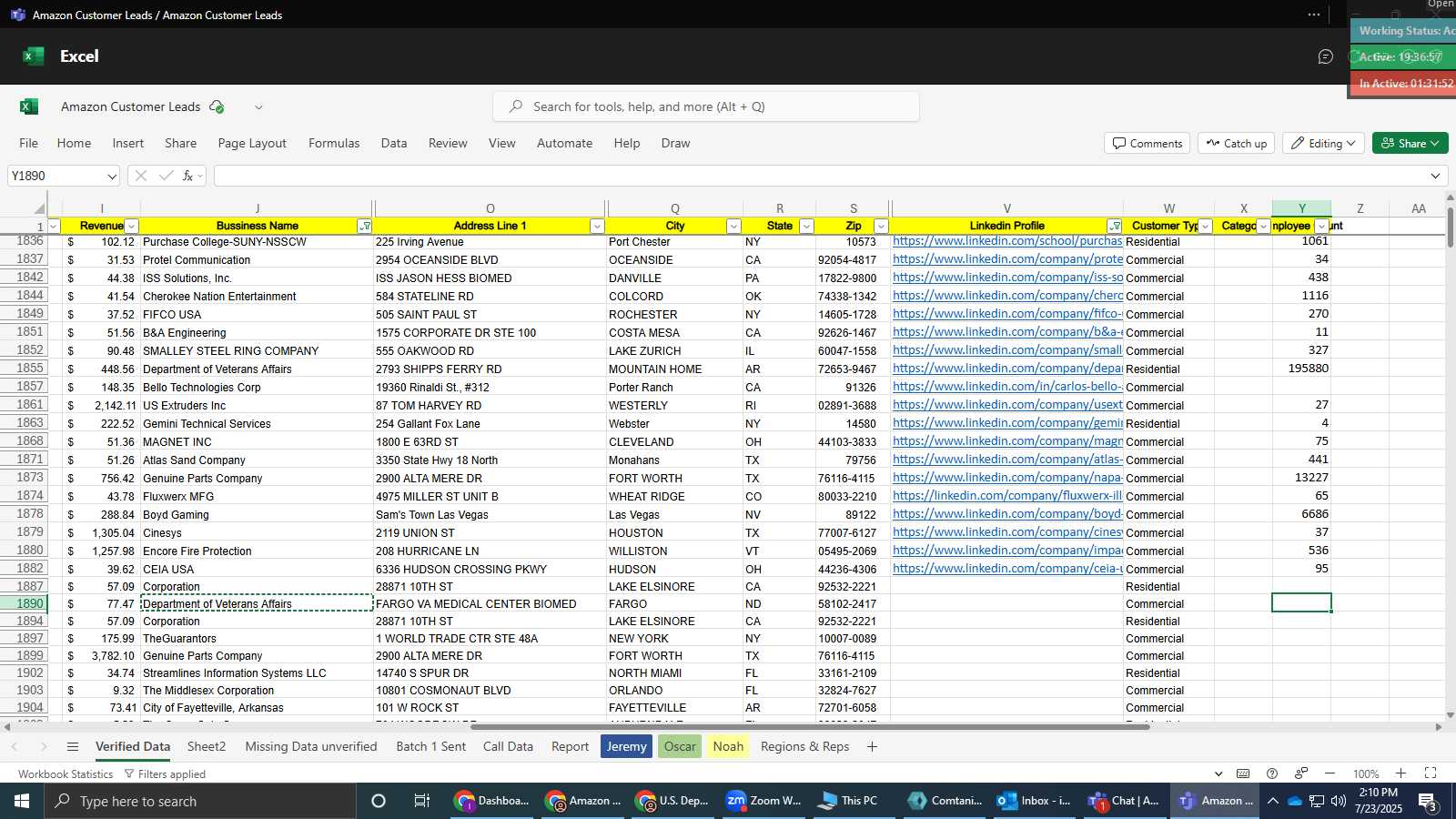Open the file name dropdown chevron
Viewport: 1456px width, 819px height.
[x=258, y=106]
